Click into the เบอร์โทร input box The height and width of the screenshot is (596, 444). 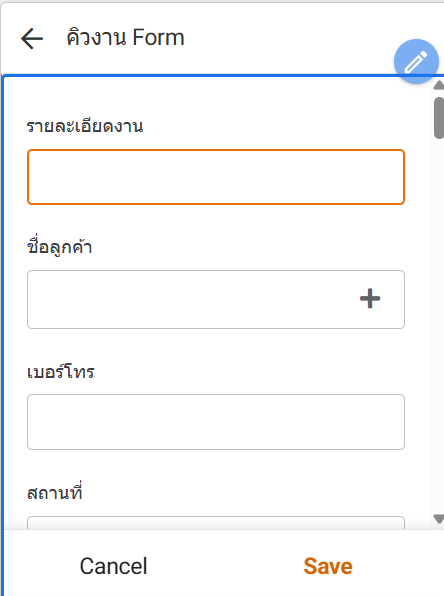pyautogui.click(x=216, y=422)
